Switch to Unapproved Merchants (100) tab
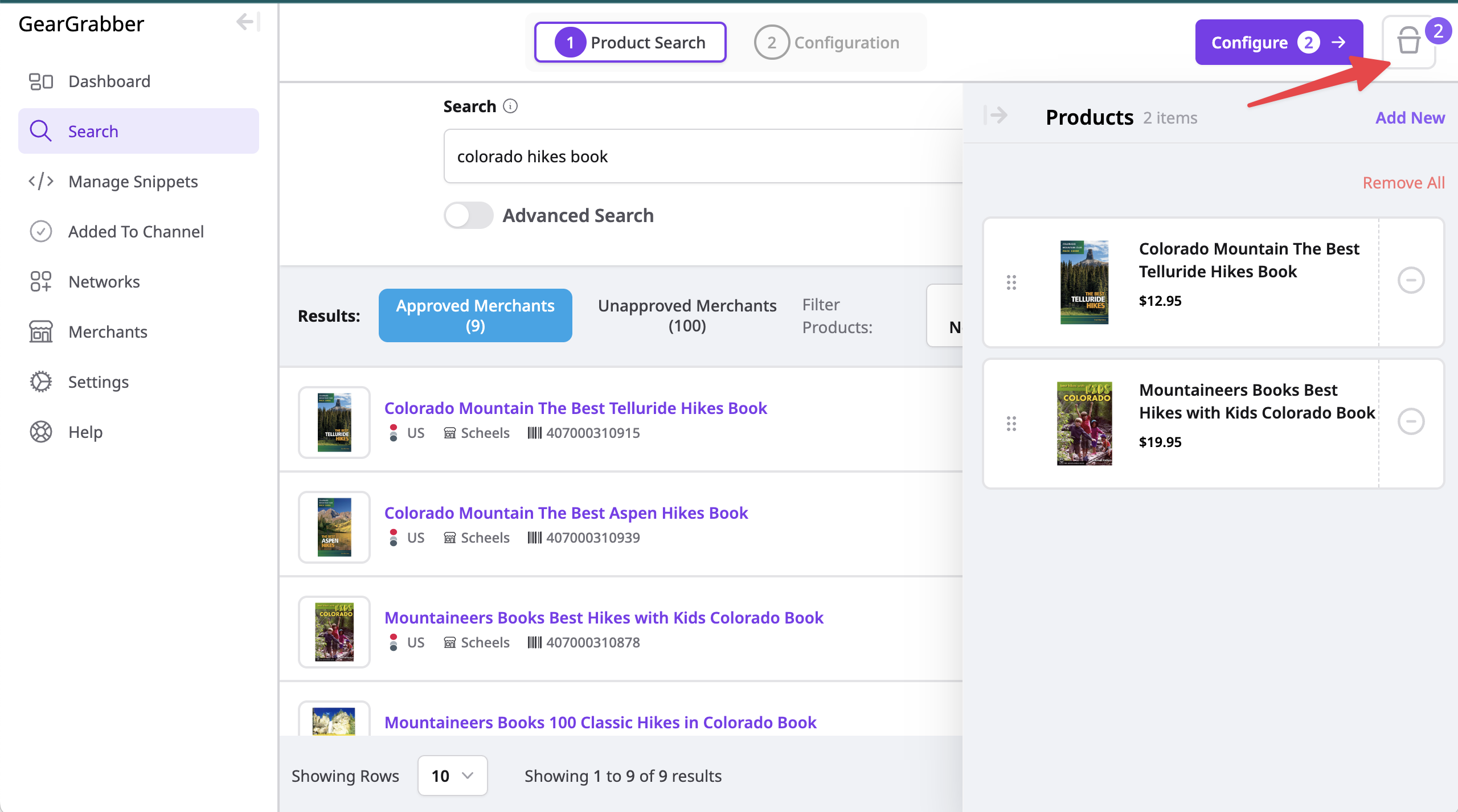 [x=687, y=315]
